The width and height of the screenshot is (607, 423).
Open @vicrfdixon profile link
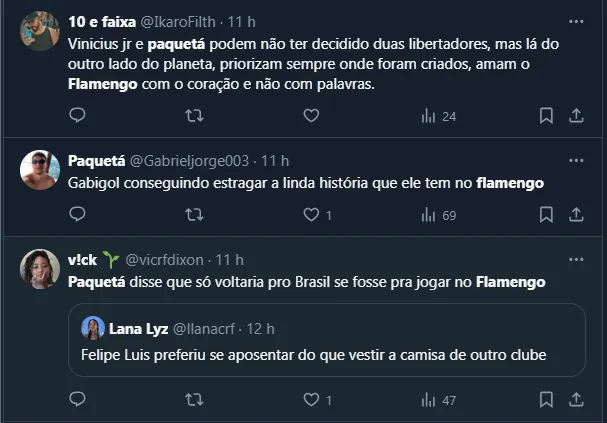click(167, 259)
